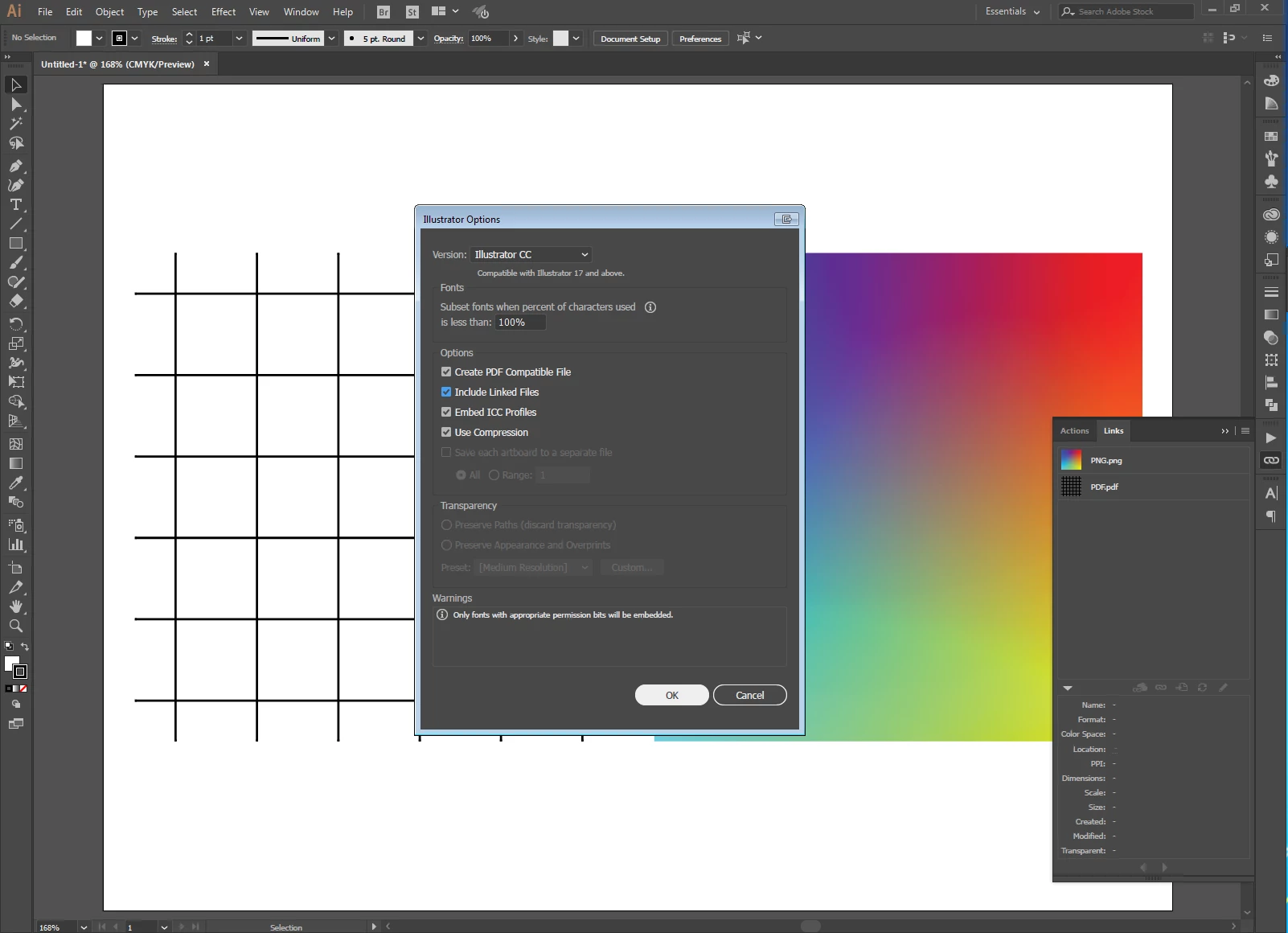The image size is (1288, 933).
Task: Select the Type tool
Action: (15, 204)
